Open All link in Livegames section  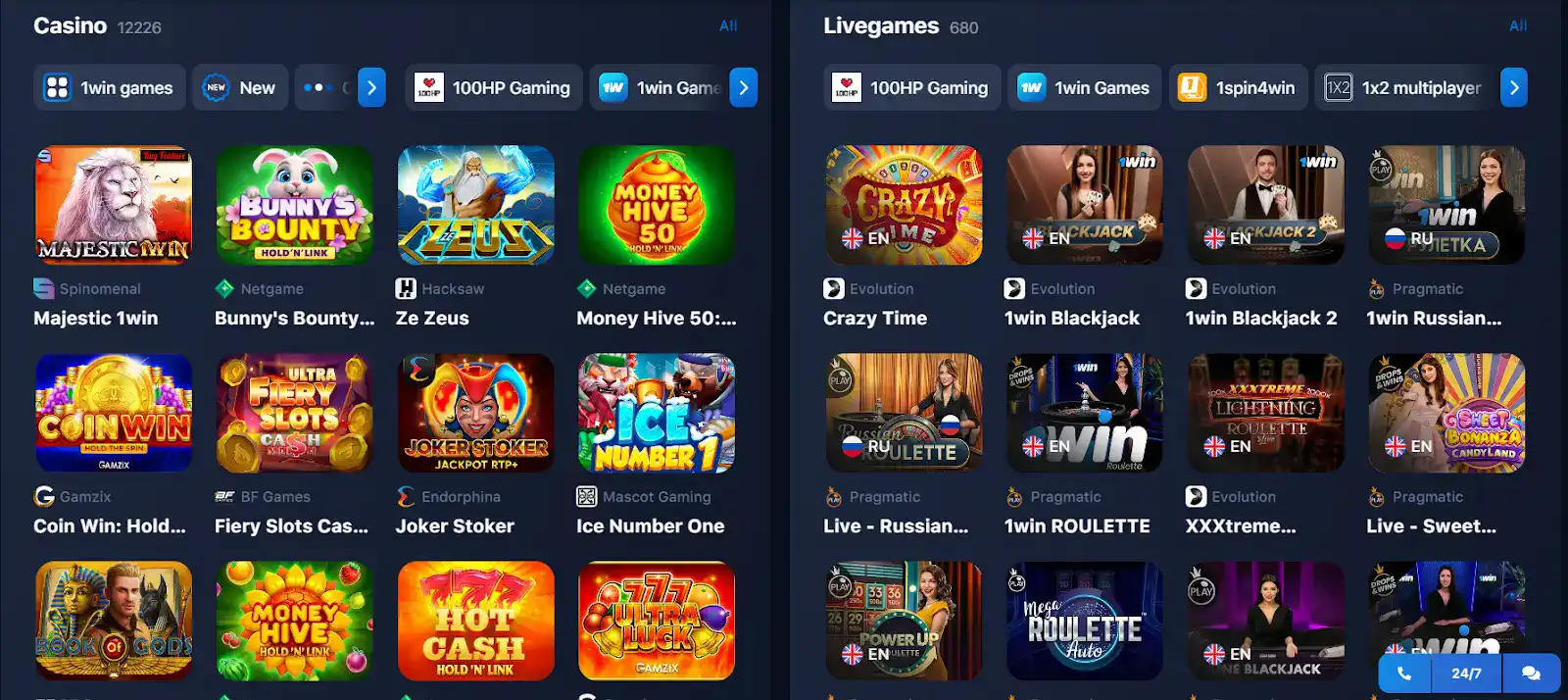pos(1518,25)
